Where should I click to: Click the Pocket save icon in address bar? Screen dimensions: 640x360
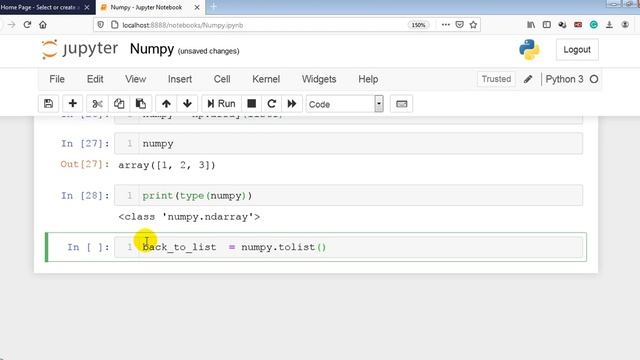(x=460, y=24)
